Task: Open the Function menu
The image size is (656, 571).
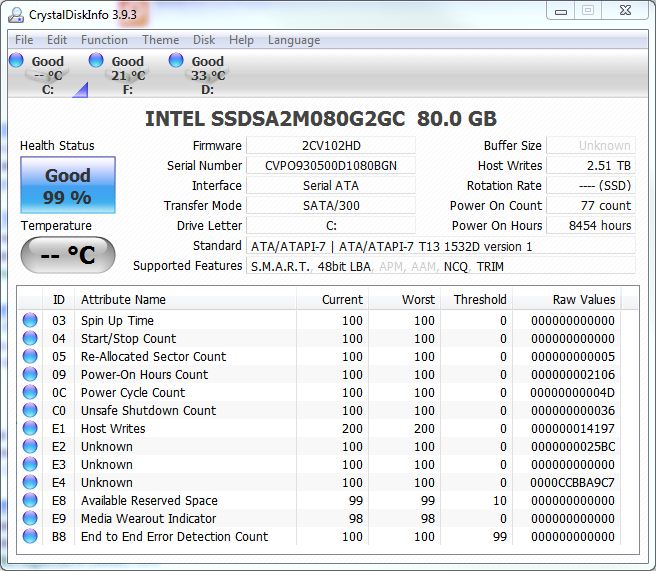Action: point(104,40)
